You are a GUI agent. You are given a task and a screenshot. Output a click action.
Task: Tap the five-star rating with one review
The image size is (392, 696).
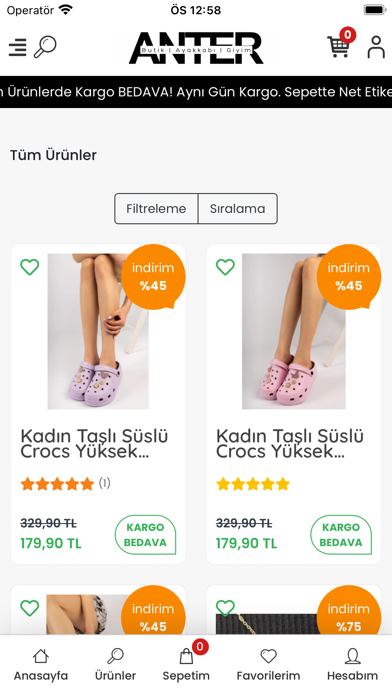[x=65, y=483]
